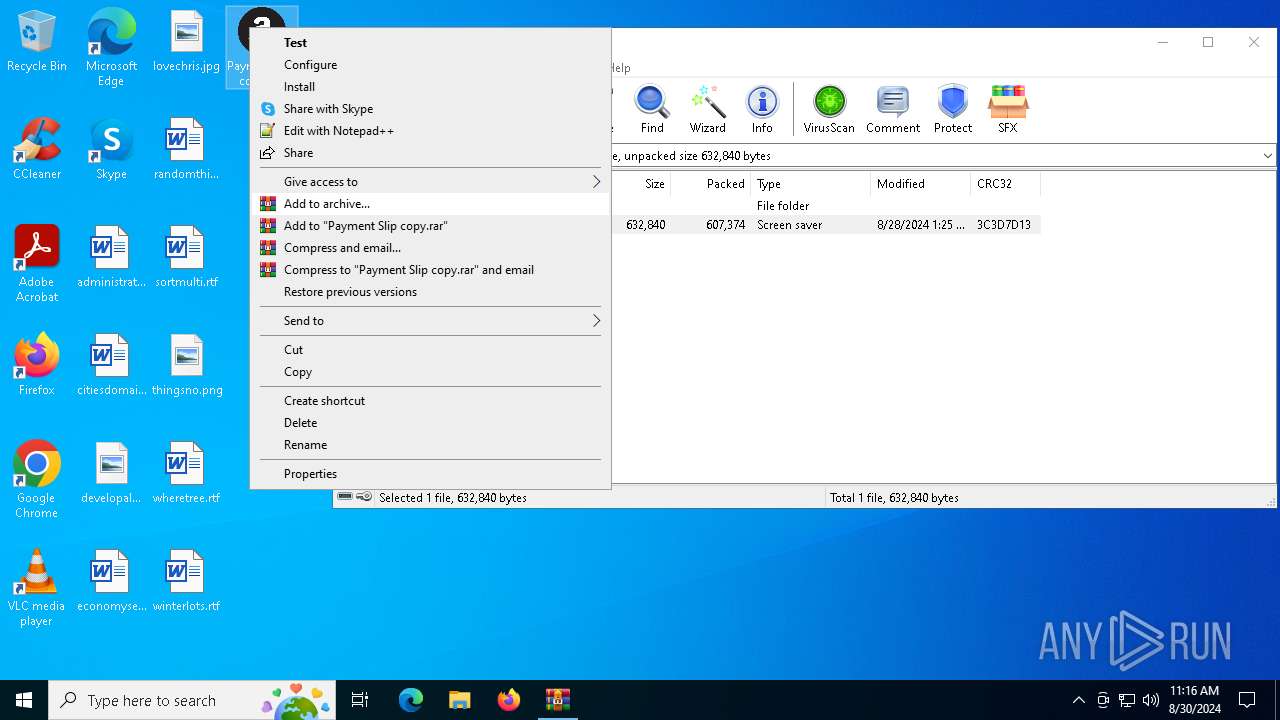Select the File folder row in WinRAR

[826, 205]
